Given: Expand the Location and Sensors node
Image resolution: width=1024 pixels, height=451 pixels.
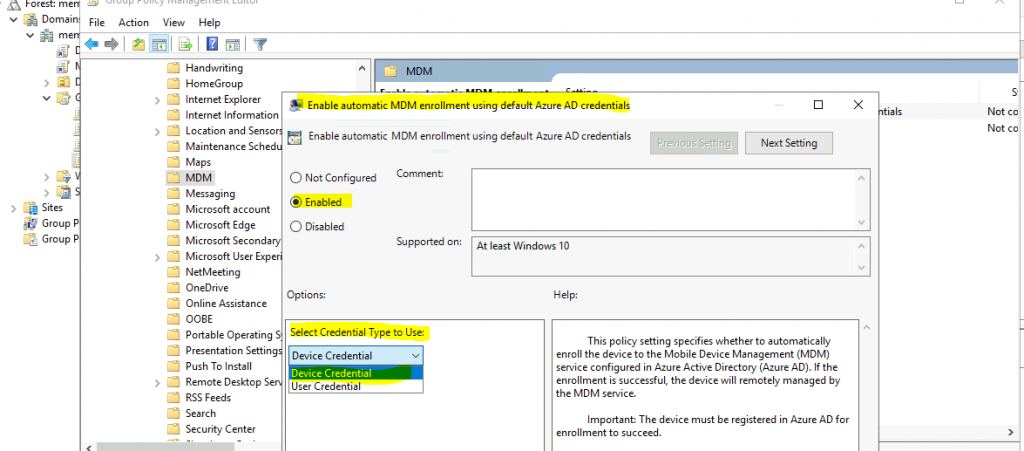Looking at the screenshot, I should point(157,131).
